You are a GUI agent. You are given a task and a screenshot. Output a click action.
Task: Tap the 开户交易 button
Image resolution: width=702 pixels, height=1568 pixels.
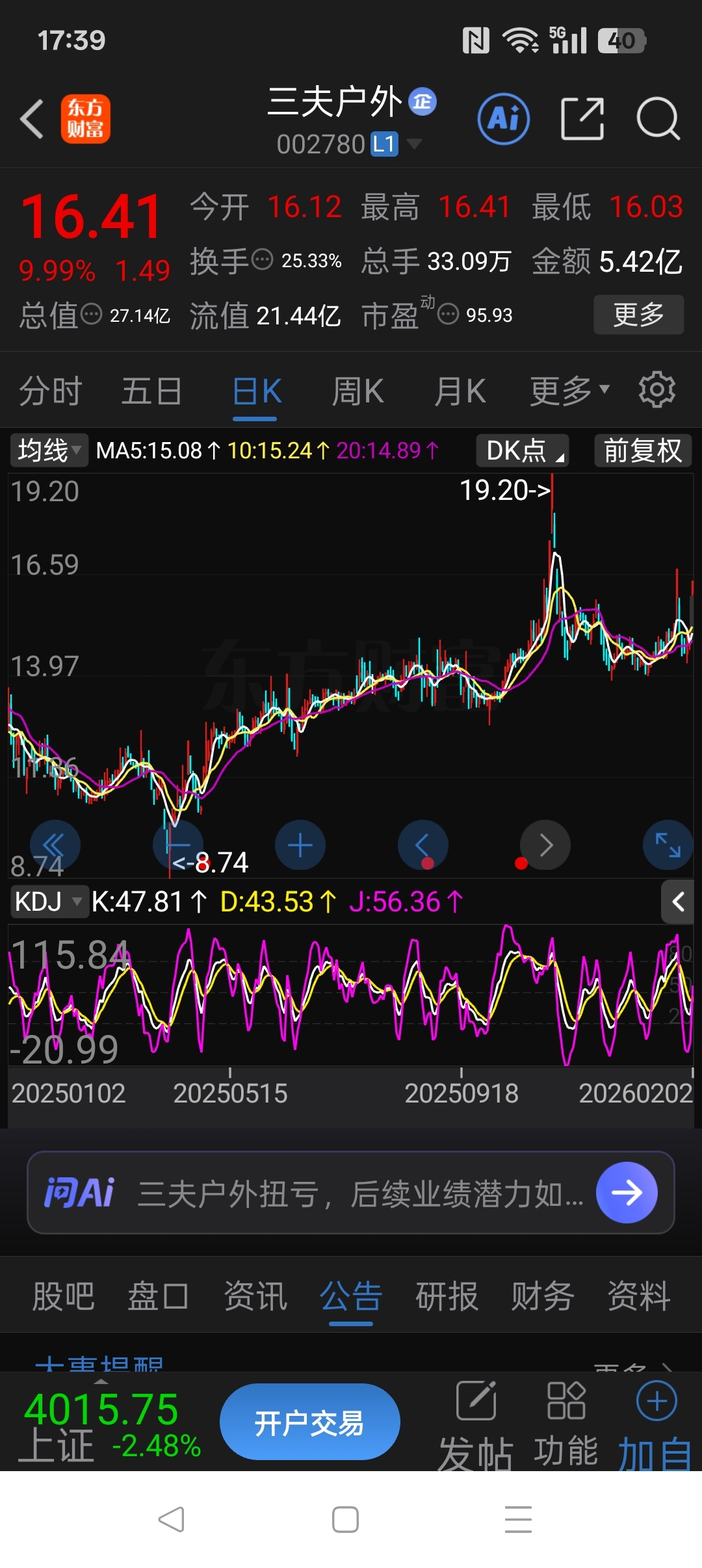point(309,1423)
